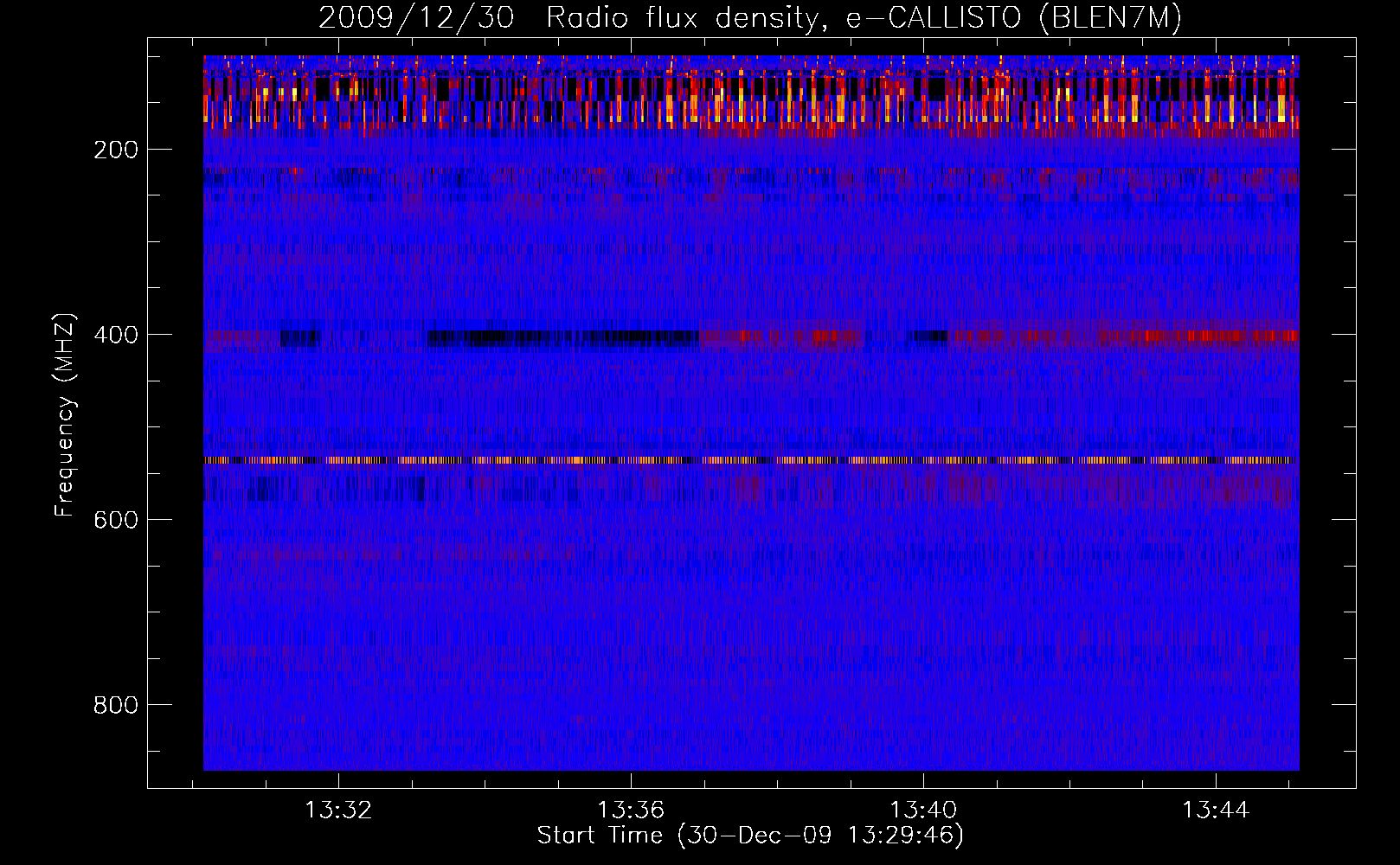The image size is (1400, 865).
Task: Click the 400 frequency tick label
Action: tap(115, 335)
